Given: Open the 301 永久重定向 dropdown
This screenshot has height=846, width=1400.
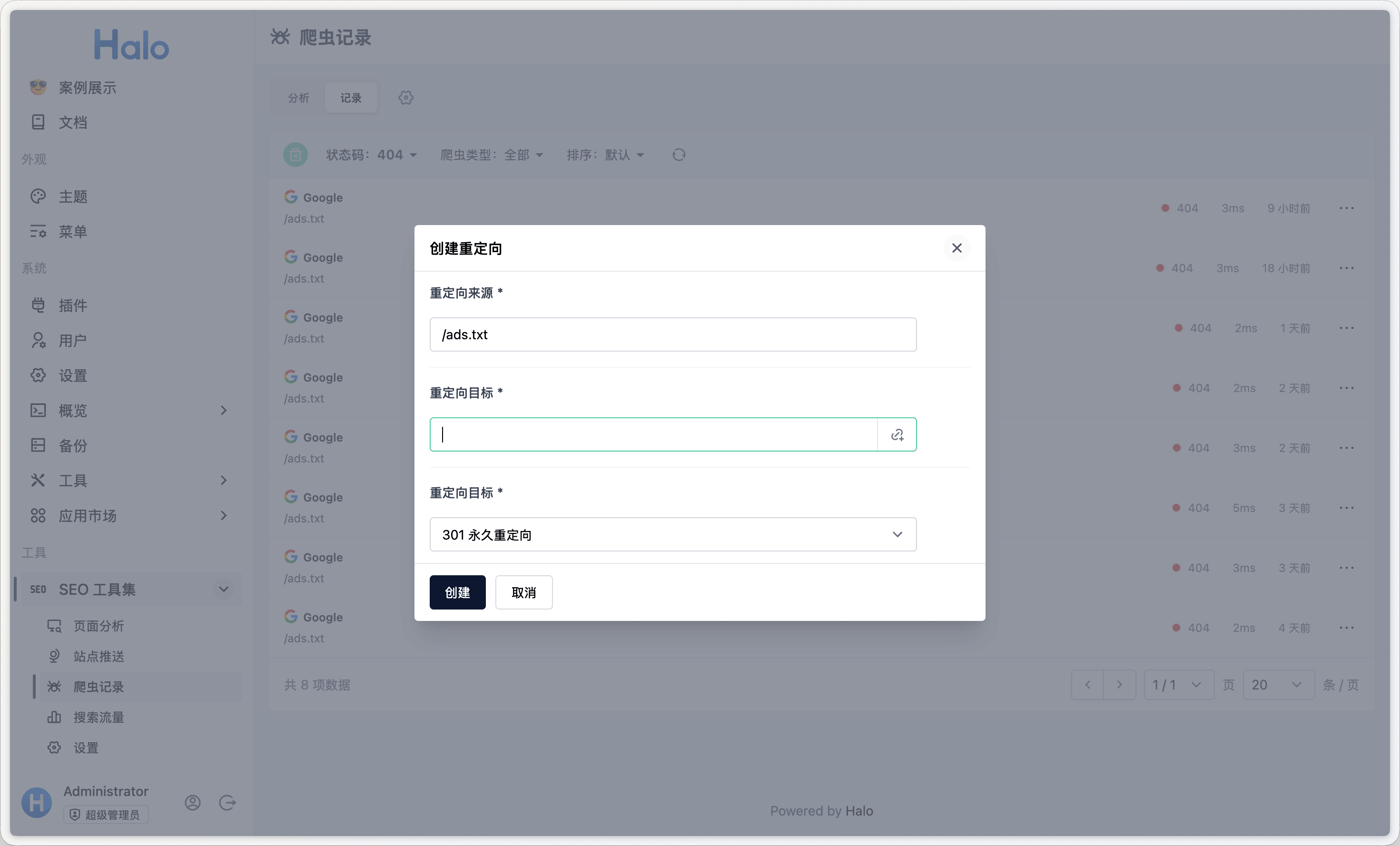Looking at the screenshot, I should coord(673,534).
